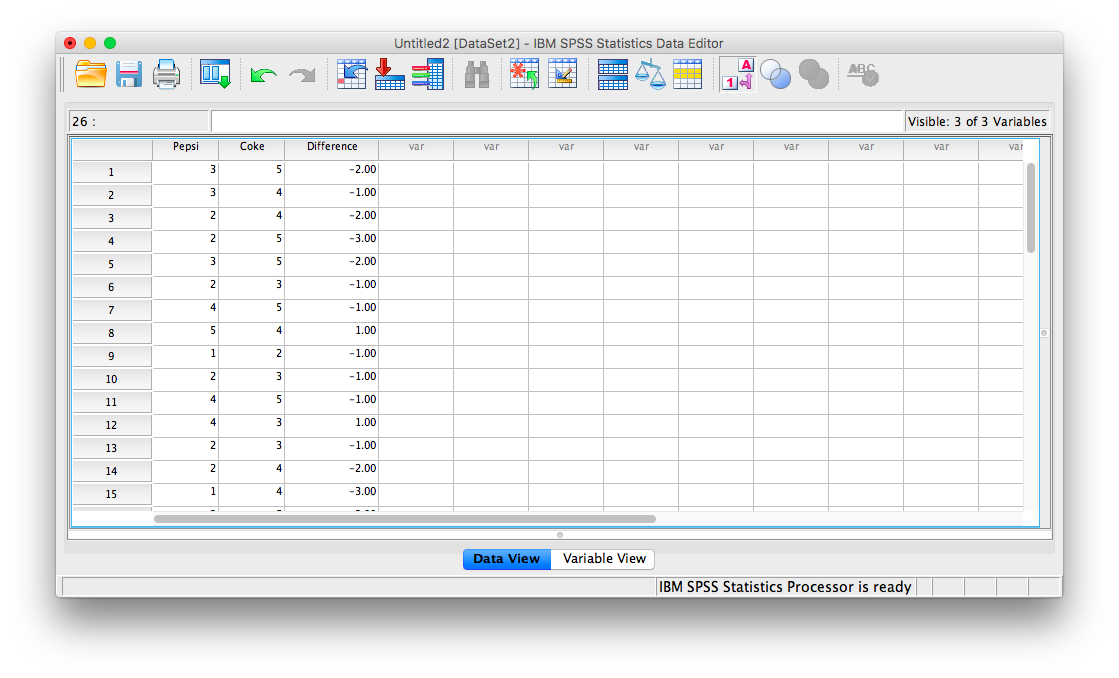The height and width of the screenshot is (678, 1119).
Task: Select the Difference column header
Action: click(x=331, y=147)
